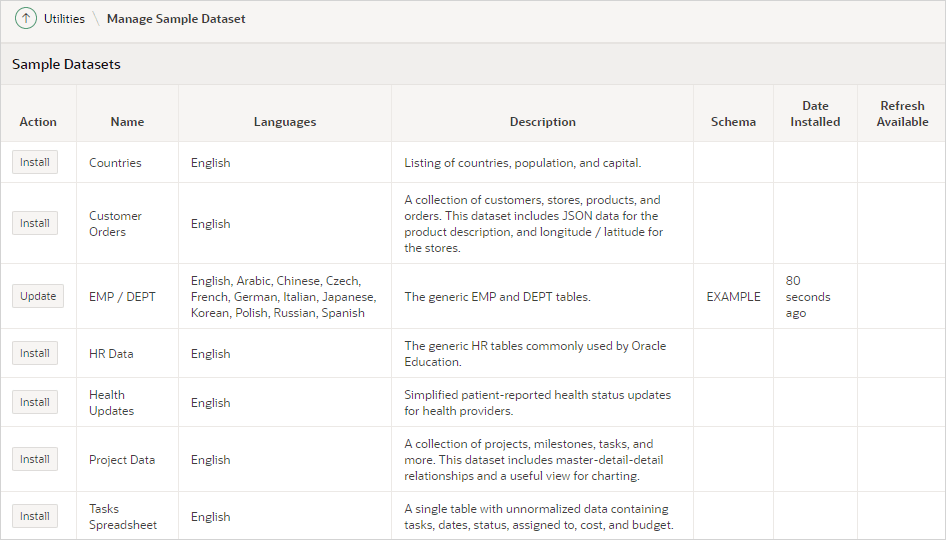Click the EXAMPLE schema cell
The width and height of the screenshot is (946, 540).
coord(734,297)
